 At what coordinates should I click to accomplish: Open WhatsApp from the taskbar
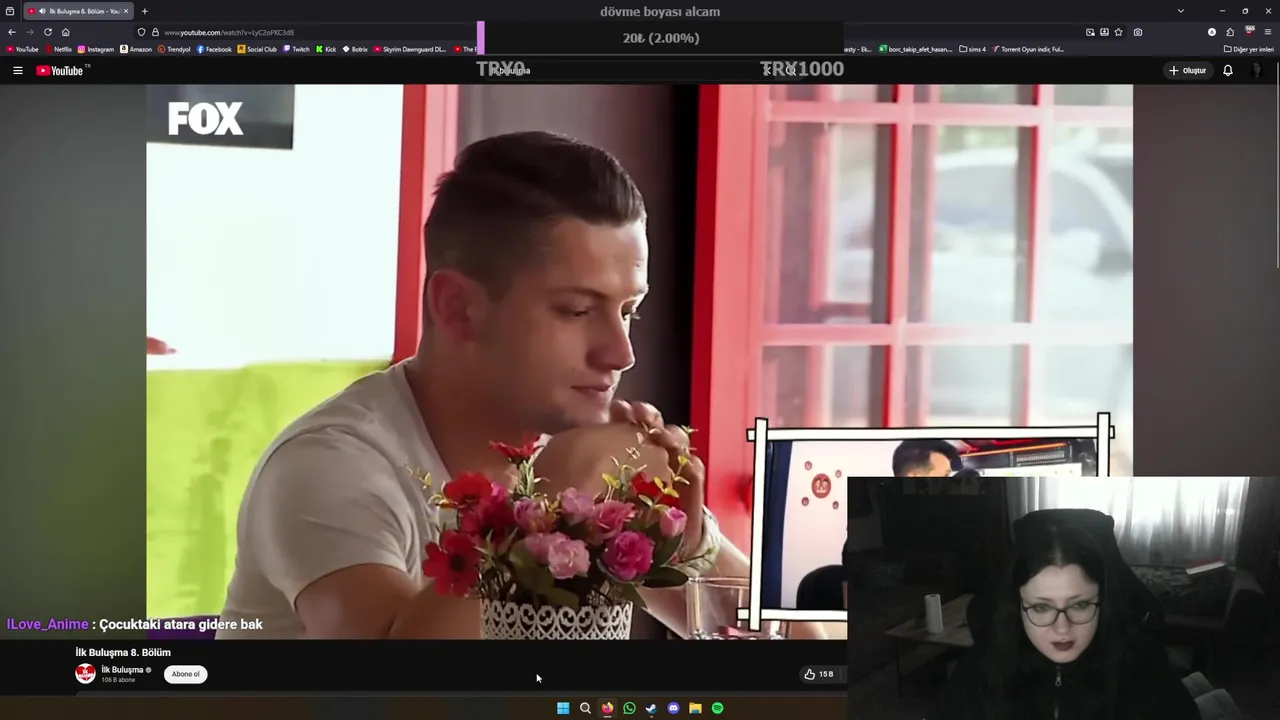(x=629, y=708)
